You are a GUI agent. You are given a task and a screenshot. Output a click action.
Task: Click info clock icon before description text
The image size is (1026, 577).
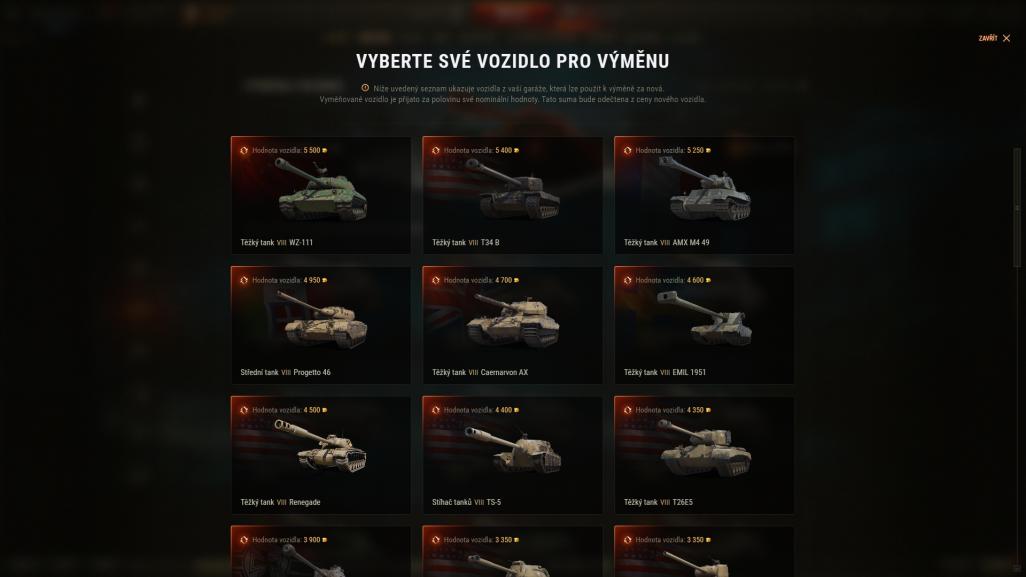[365, 88]
